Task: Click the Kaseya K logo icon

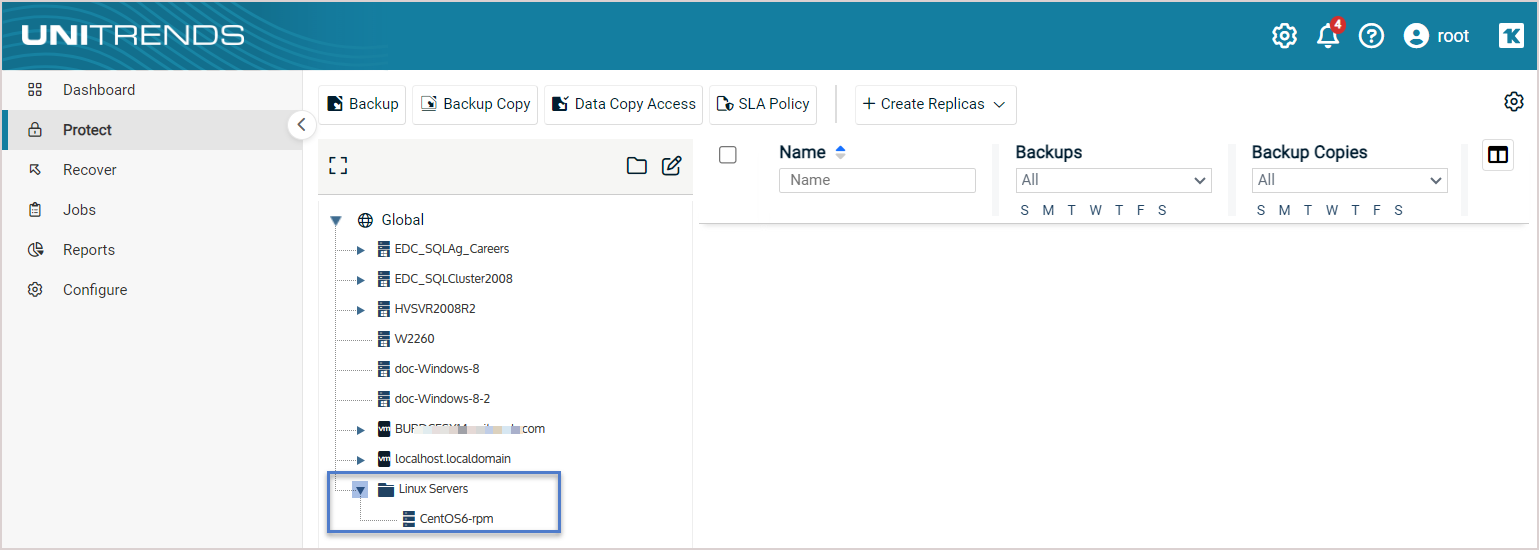Action: pyautogui.click(x=1511, y=36)
